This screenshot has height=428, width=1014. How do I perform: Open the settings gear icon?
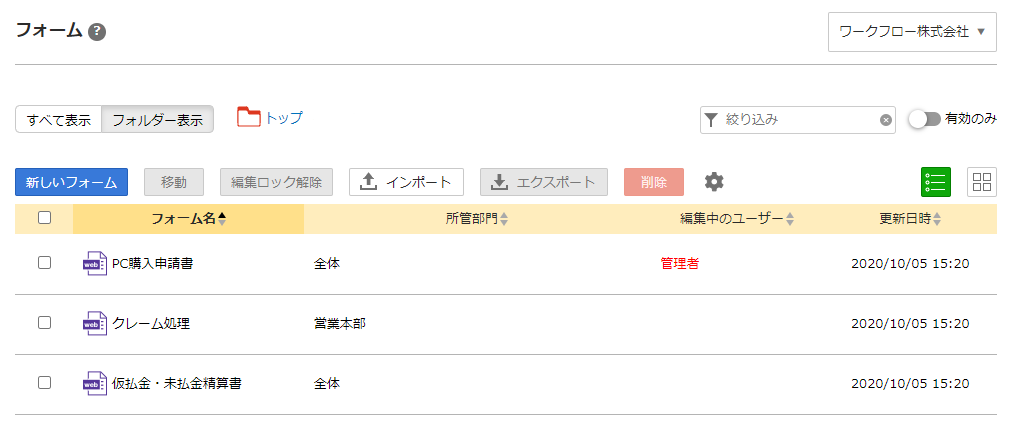[713, 182]
